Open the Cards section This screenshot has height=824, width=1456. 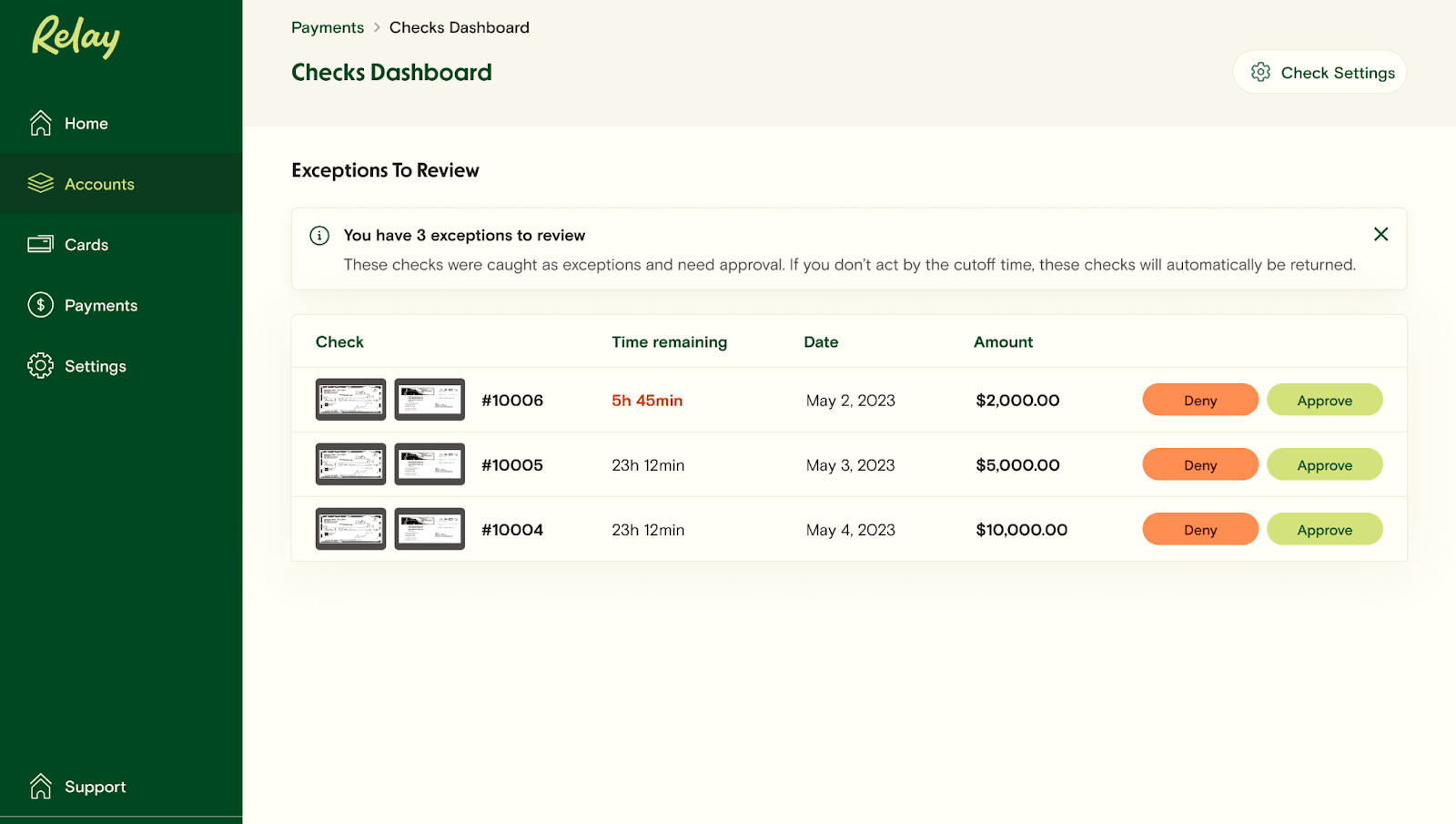click(86, 244)
